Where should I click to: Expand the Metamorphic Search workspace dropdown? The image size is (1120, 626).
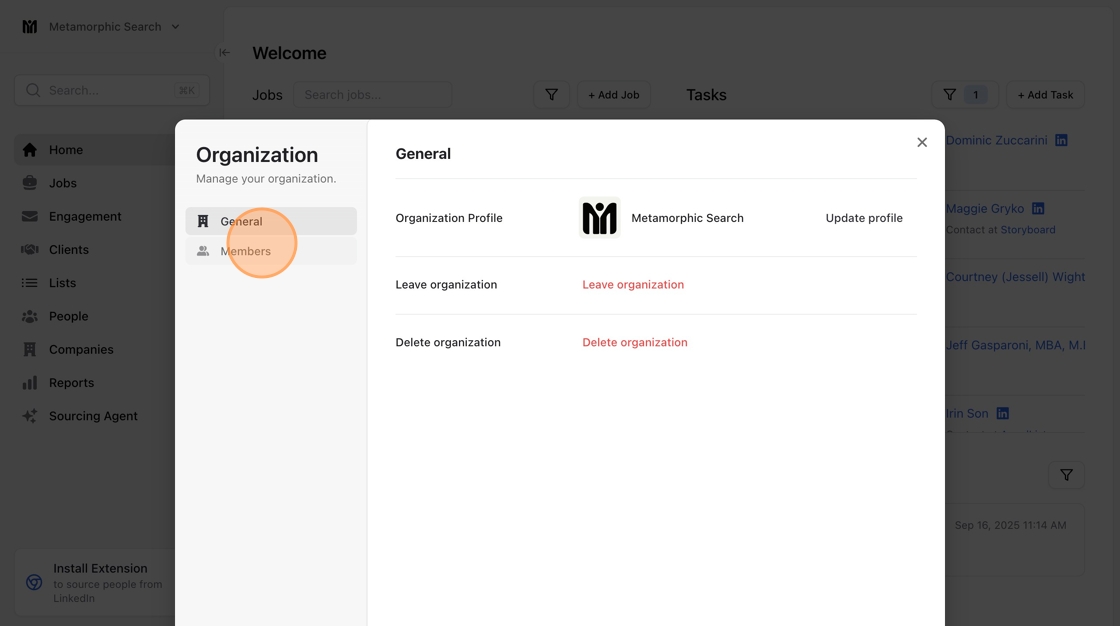(175, 27)
